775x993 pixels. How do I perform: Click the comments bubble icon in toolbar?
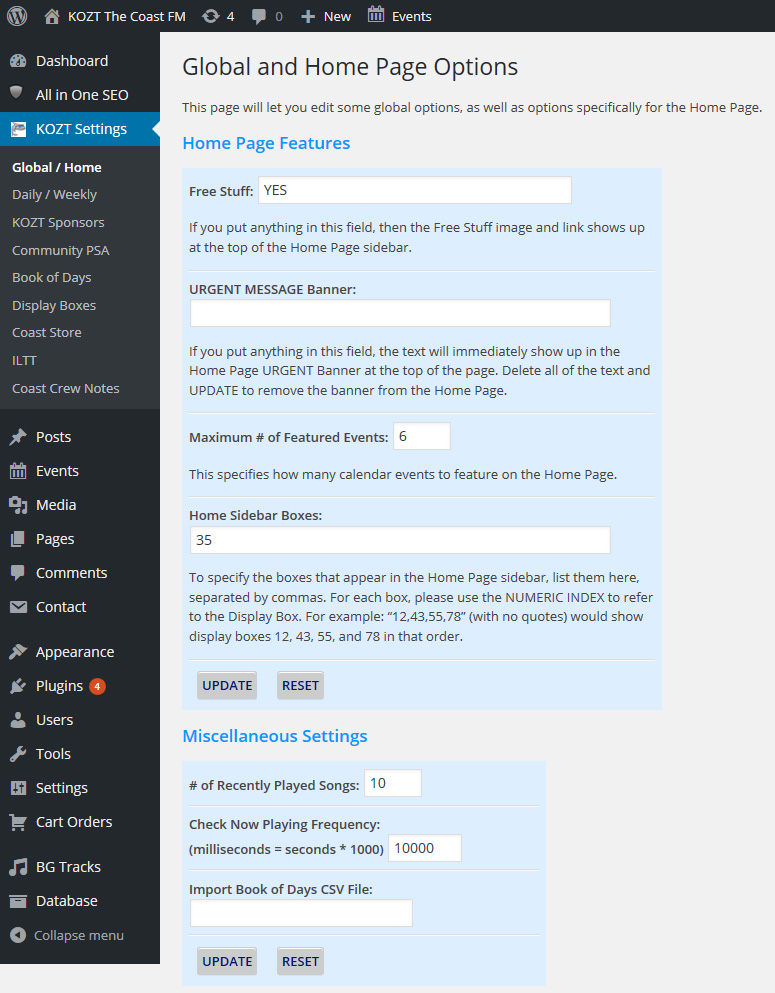(260, 16)
